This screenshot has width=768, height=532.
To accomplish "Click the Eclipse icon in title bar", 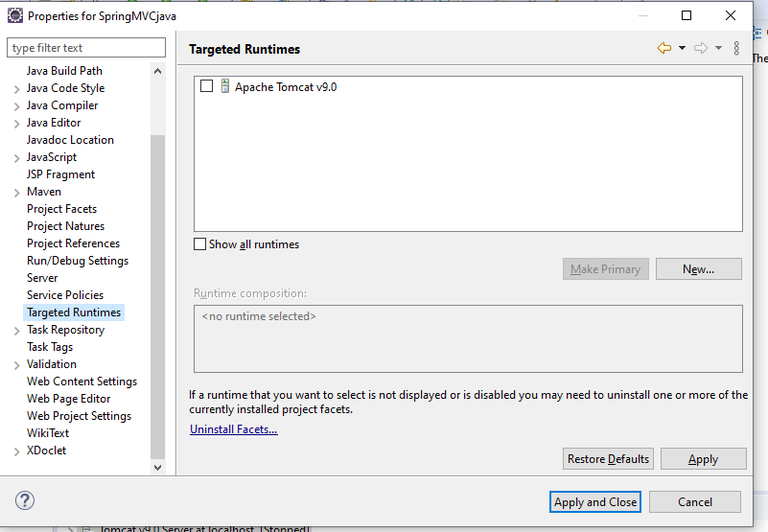I will point(15,16).
